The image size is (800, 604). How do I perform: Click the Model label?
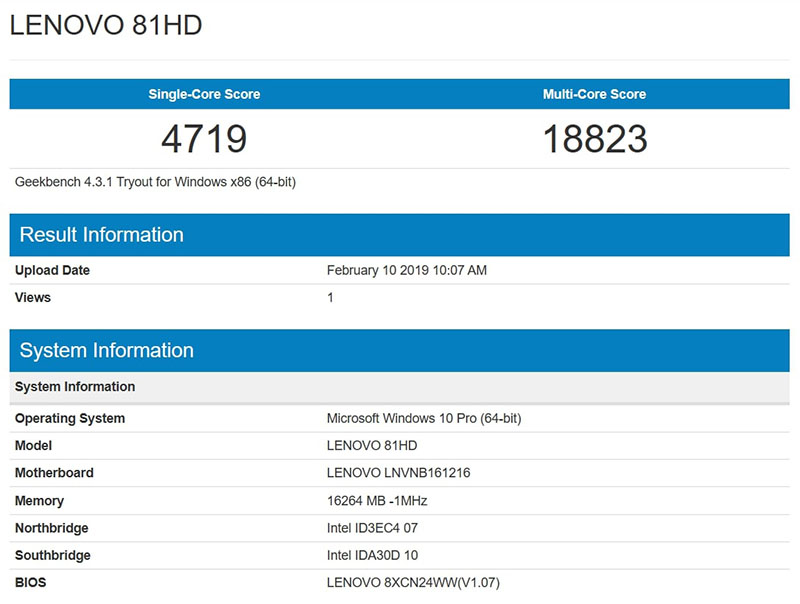coord(33,446)
